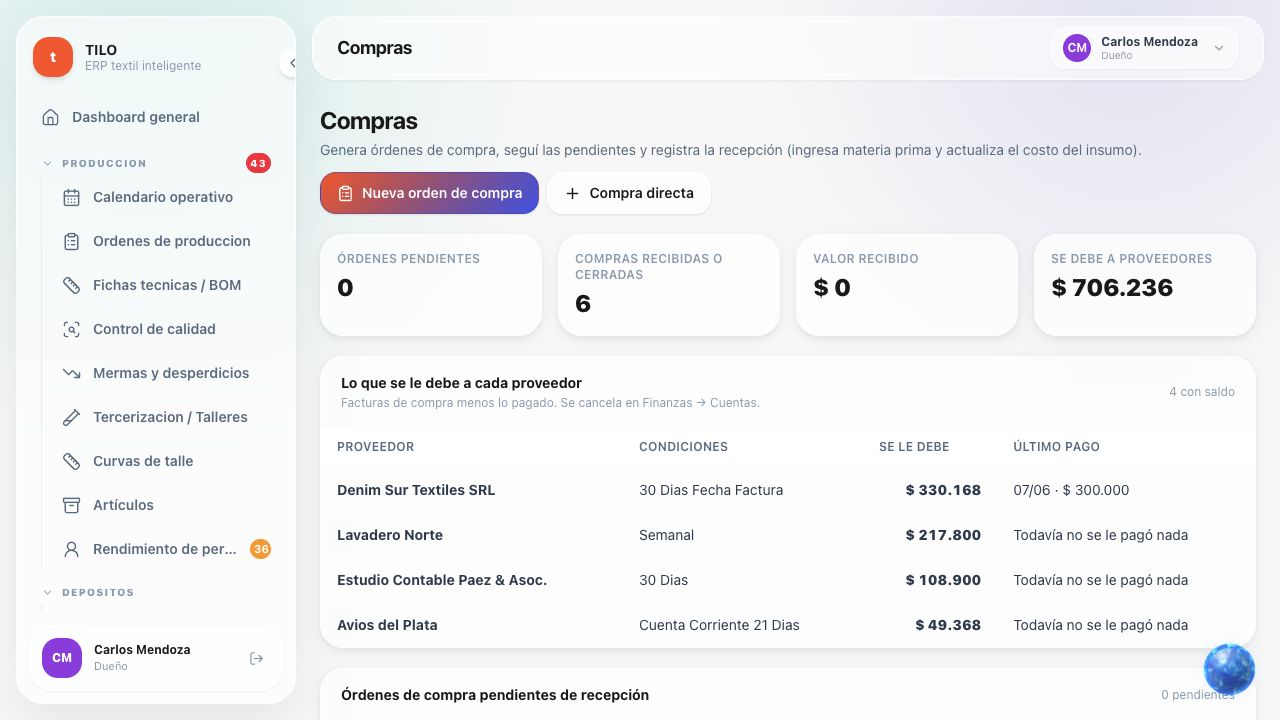Click the red 43 badge on PRODUCCION
This screenshot has width=1280, height=720.
pos(258,163)
